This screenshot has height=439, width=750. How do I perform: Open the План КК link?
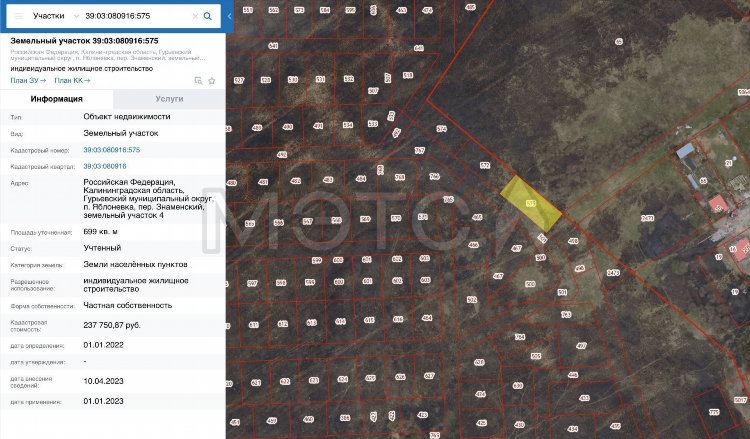click(x=72, y=80)
